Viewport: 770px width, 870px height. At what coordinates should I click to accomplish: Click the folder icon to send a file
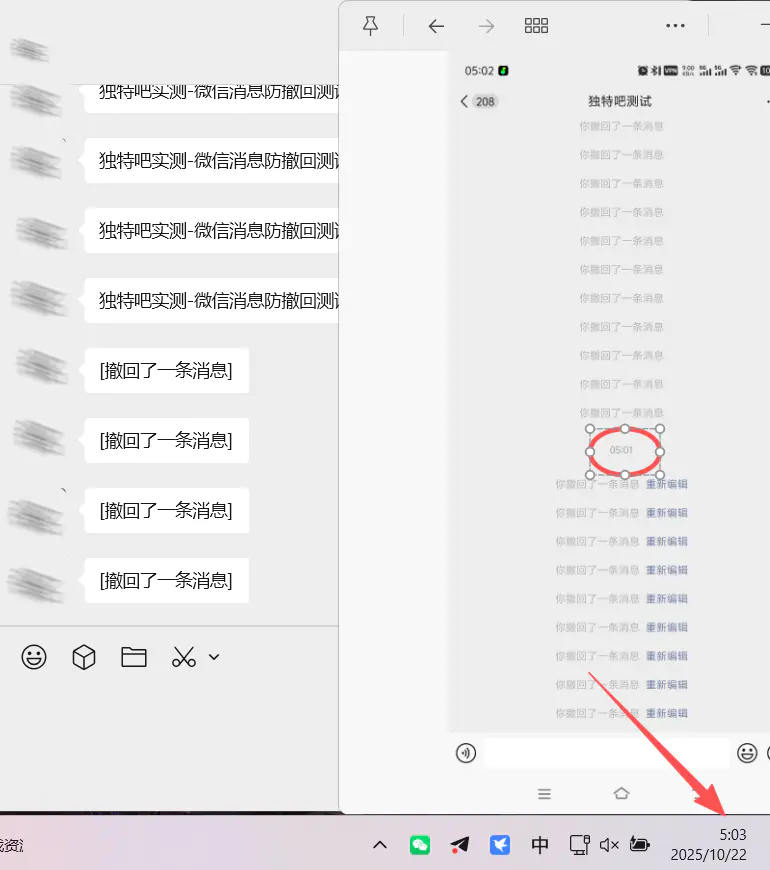(134, 657)
